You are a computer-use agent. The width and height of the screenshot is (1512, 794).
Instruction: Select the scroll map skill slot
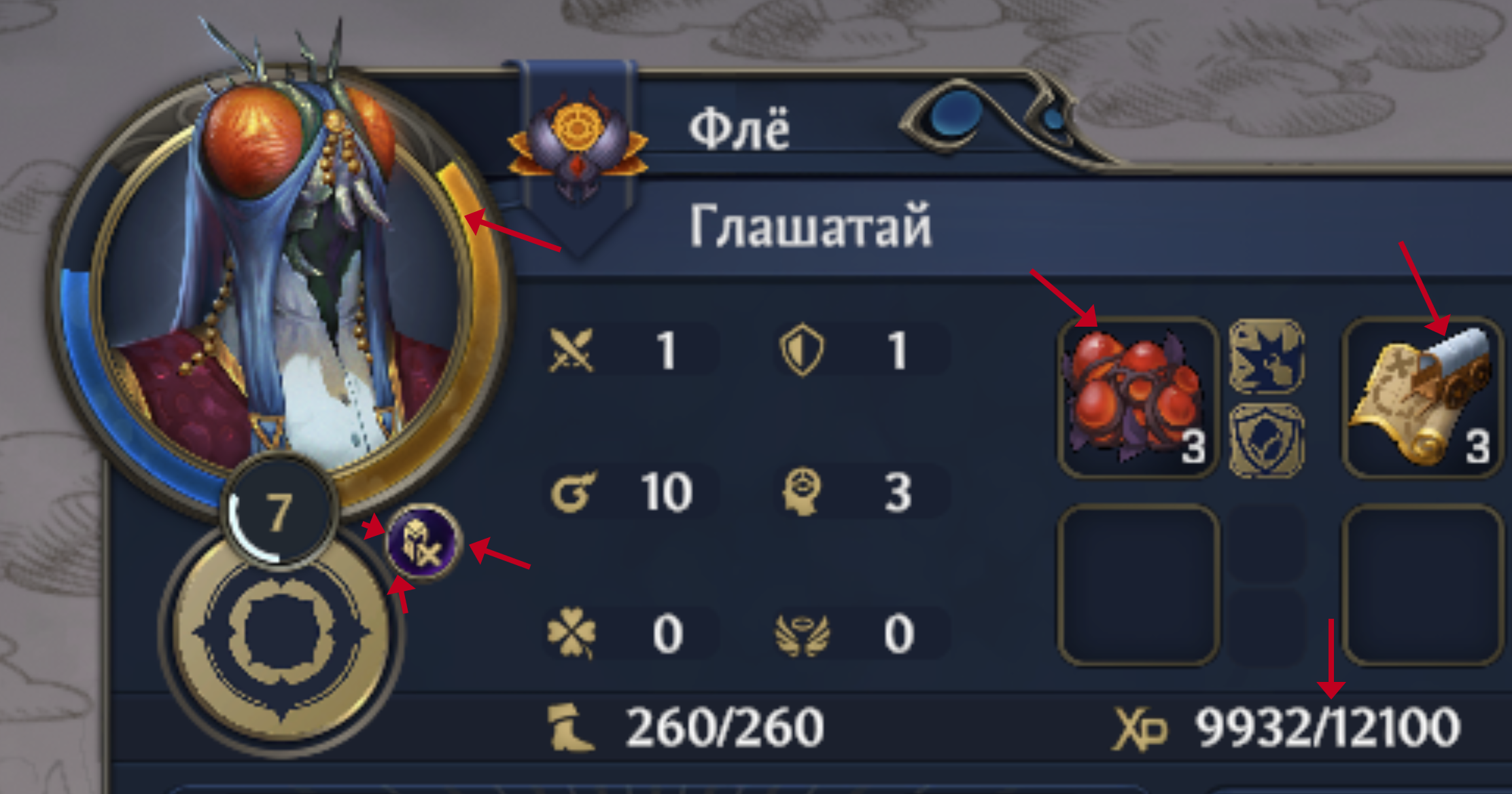point(1422,398)
